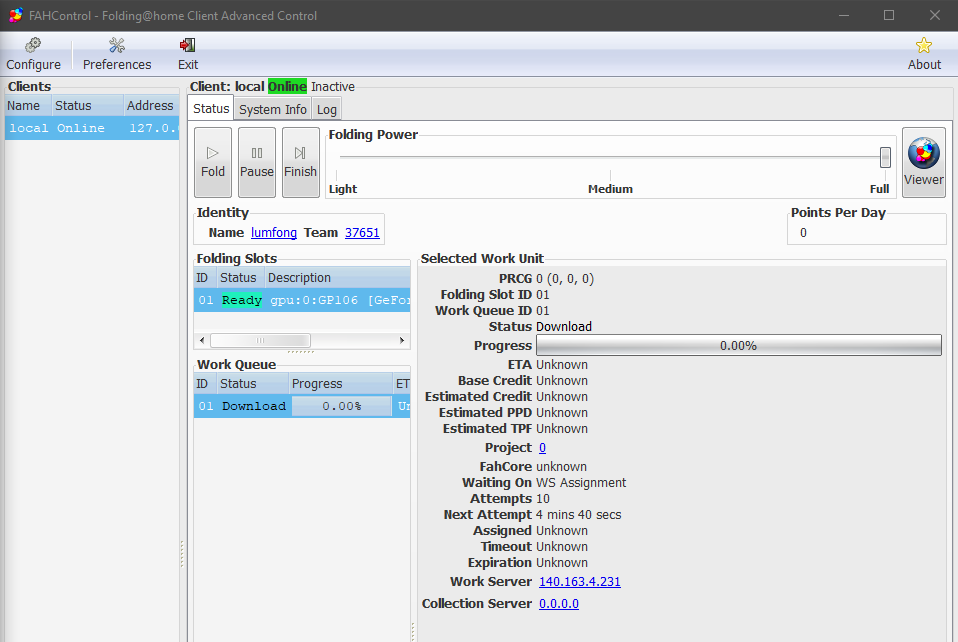Set folding power to Medium
Image resolution: width=958 pixels, height=642 pixels.
pyautogui.click(x=610, y=189)
